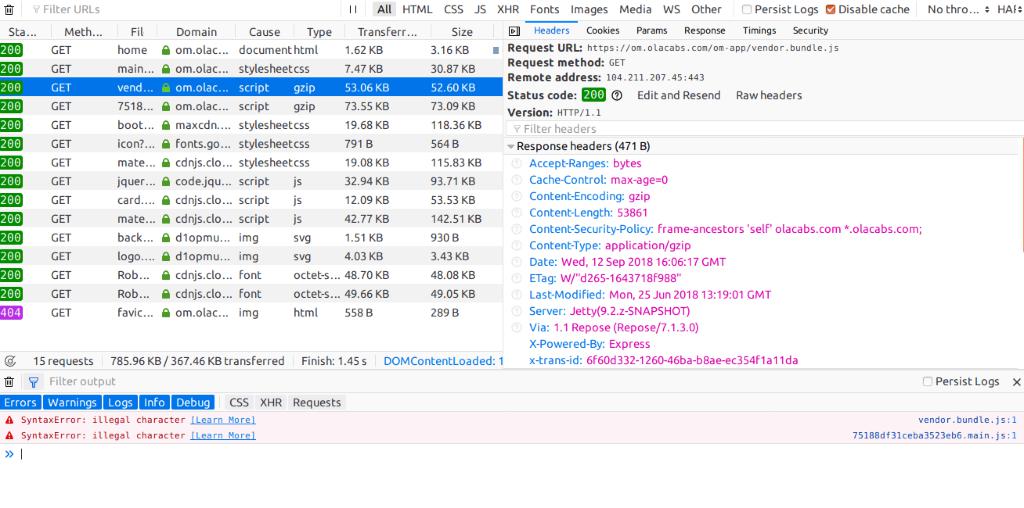Close the split console panel

coord(1016,382)
